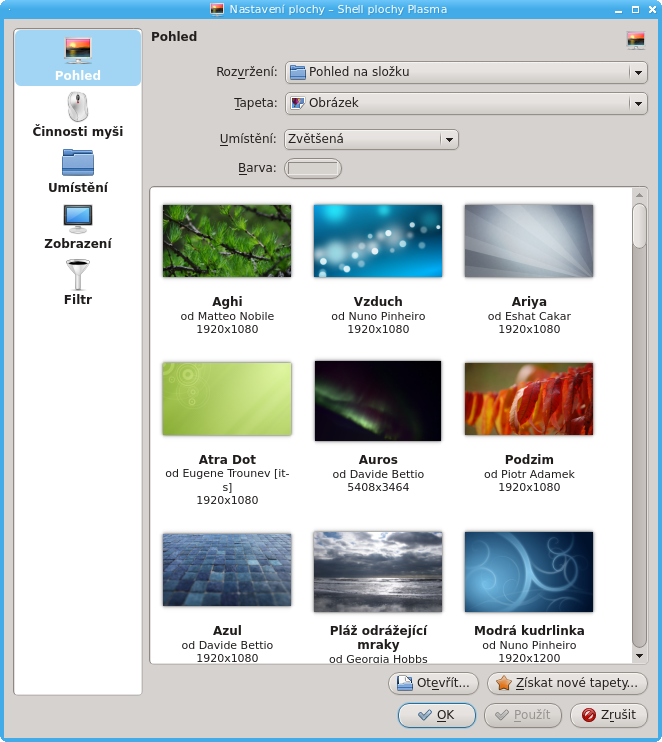Click the image icon in Tapeta combo
The width and height of the screenshot is (662, 742).
click(x=298, y=103)
